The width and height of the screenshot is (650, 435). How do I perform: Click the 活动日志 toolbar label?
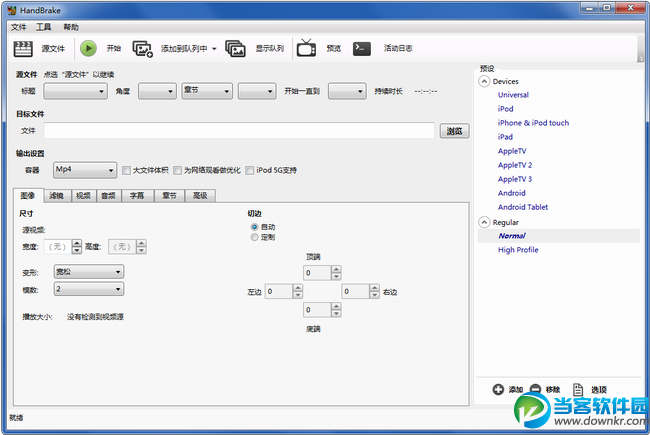(x=398, y=49)
